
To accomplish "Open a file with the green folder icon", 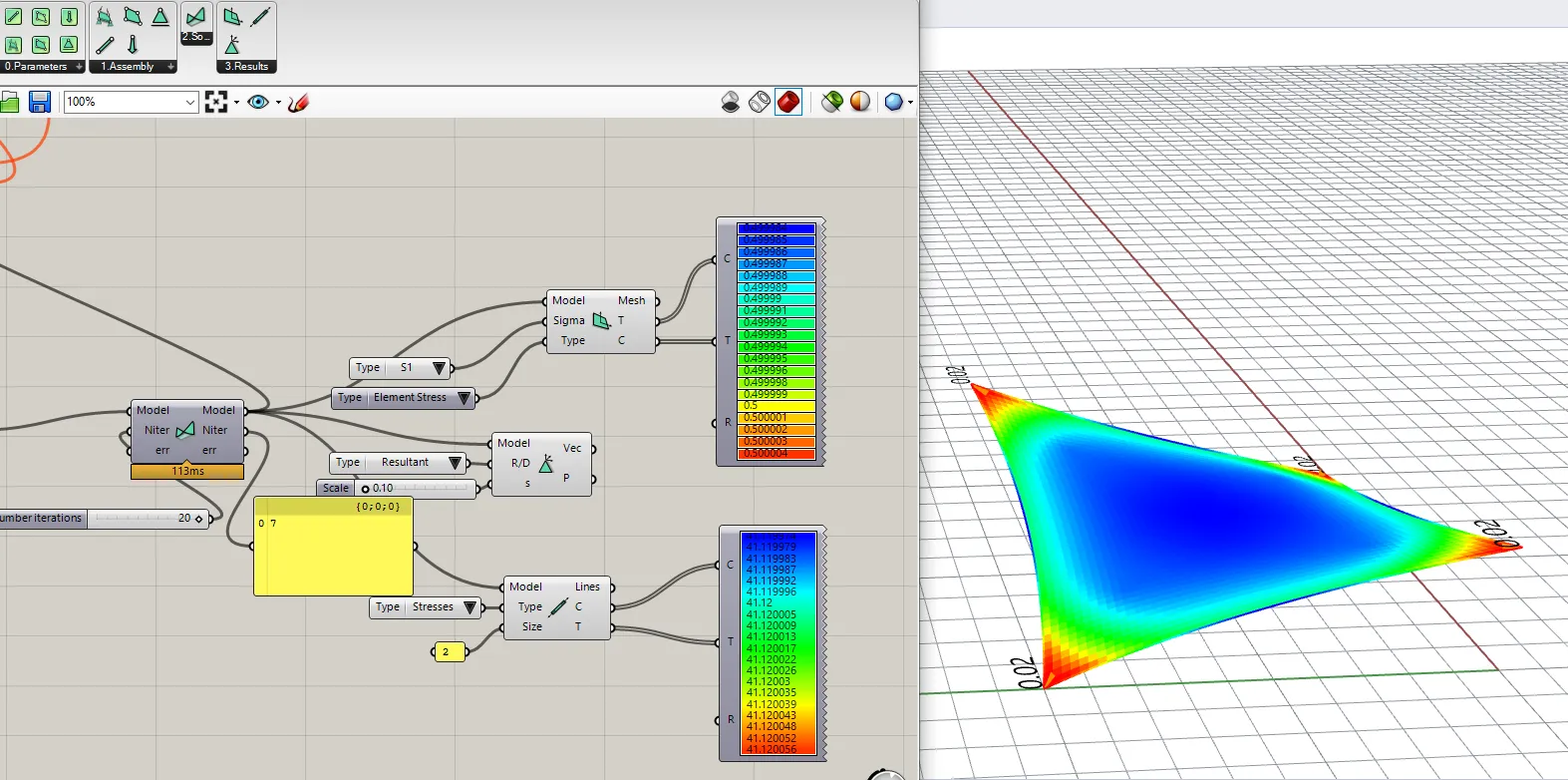I will coord(9,102).
